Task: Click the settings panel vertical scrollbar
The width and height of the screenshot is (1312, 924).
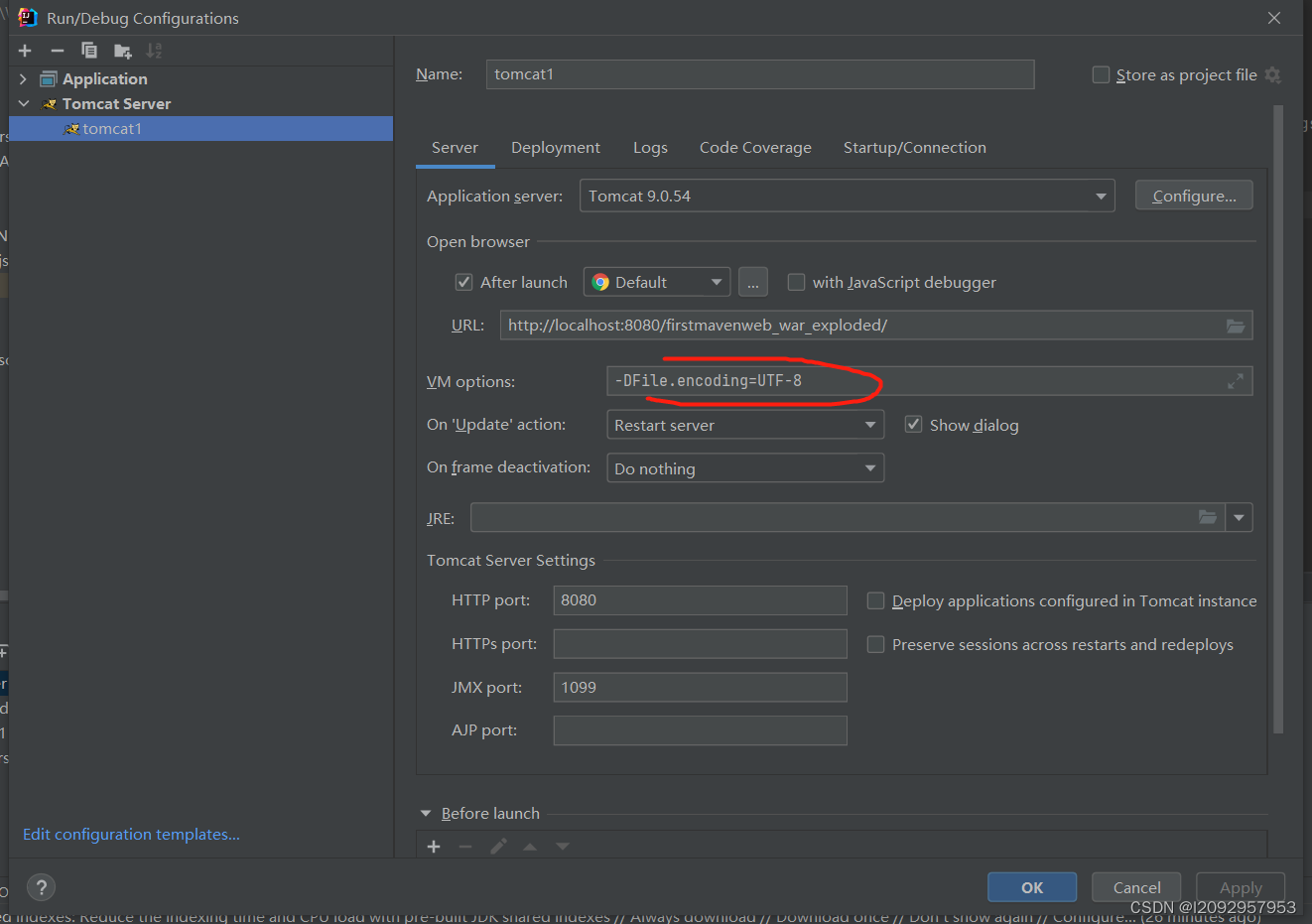Action: (x=1277, y=419)
